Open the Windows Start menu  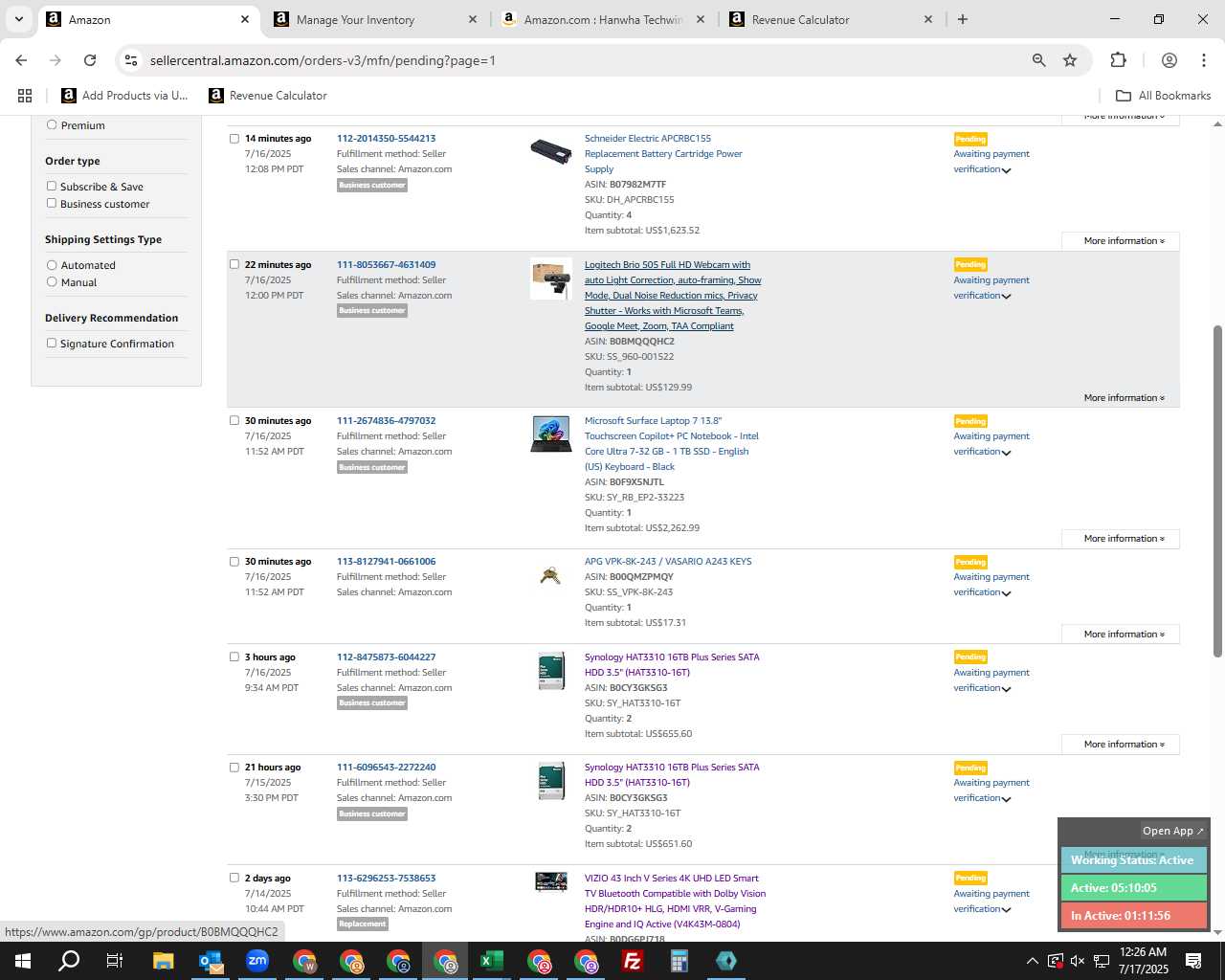coord(22,961)
